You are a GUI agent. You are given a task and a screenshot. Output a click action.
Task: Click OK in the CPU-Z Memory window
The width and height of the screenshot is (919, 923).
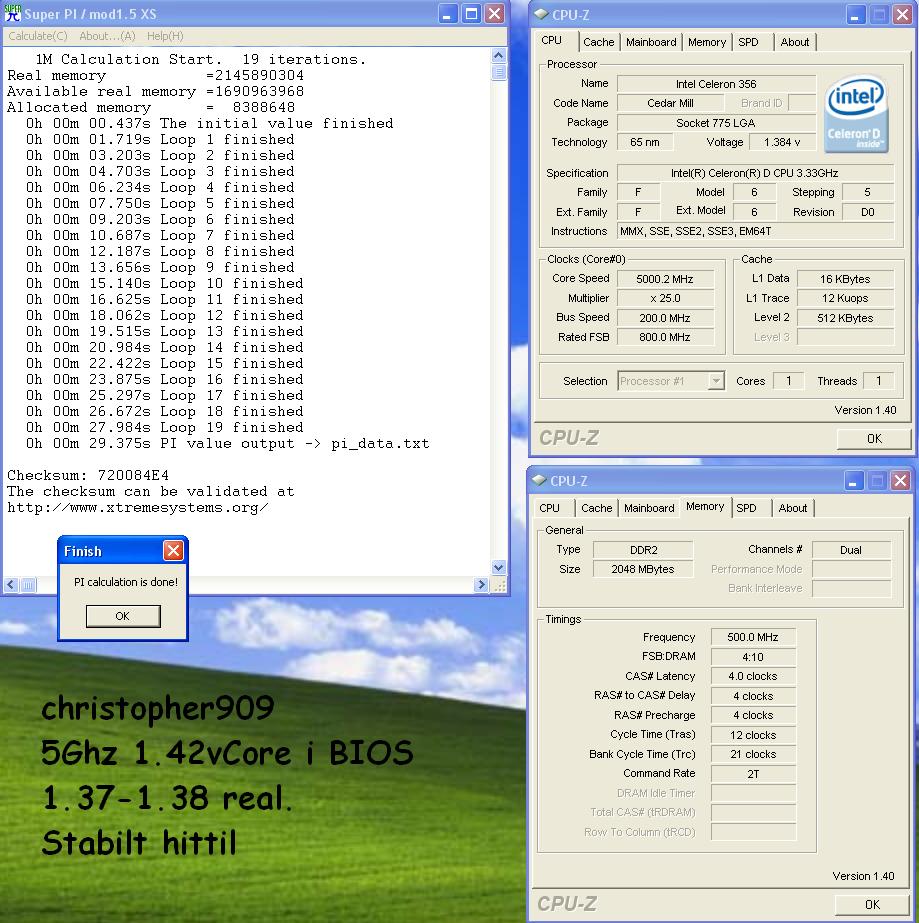coord(872,904)
